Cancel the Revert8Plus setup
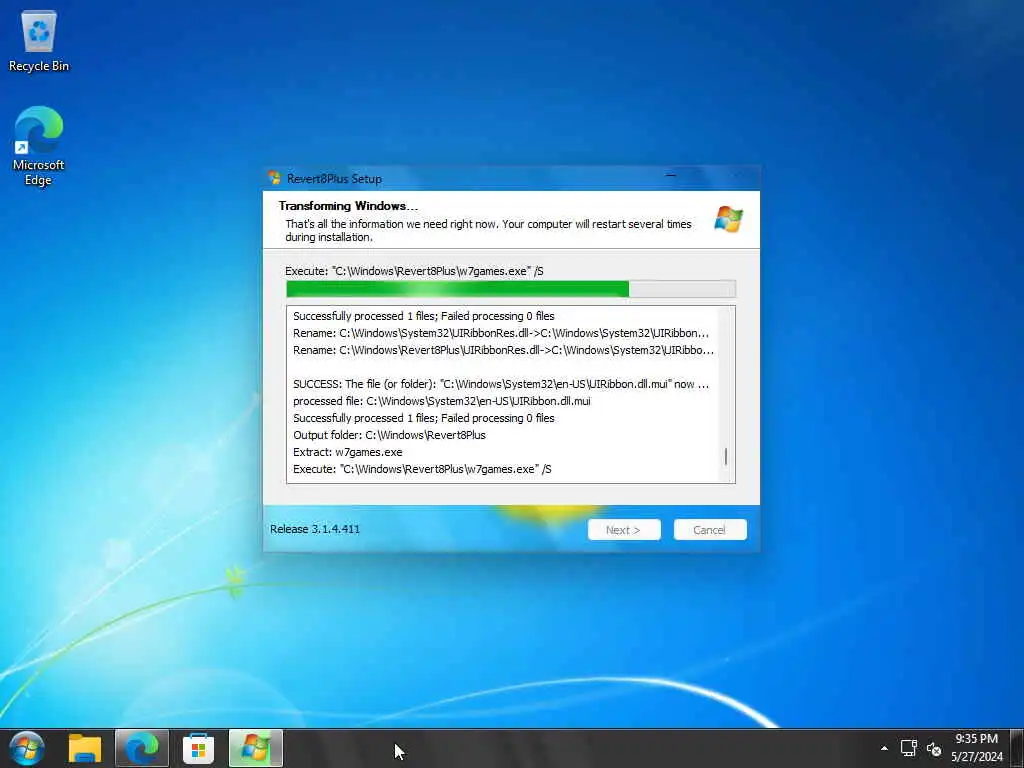This screenshot has width=1024, height=768. (x=710, y=530)
